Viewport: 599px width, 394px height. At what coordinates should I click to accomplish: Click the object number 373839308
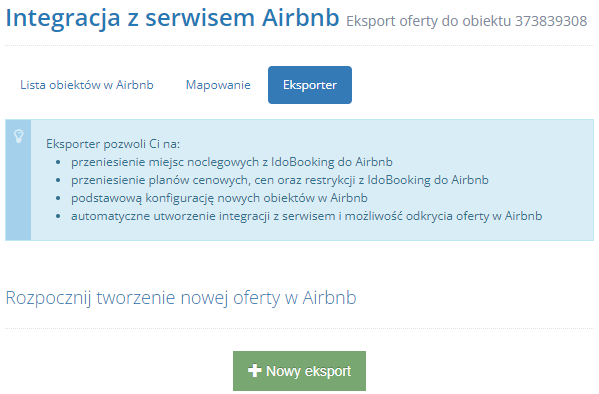[x=551, y=21]
